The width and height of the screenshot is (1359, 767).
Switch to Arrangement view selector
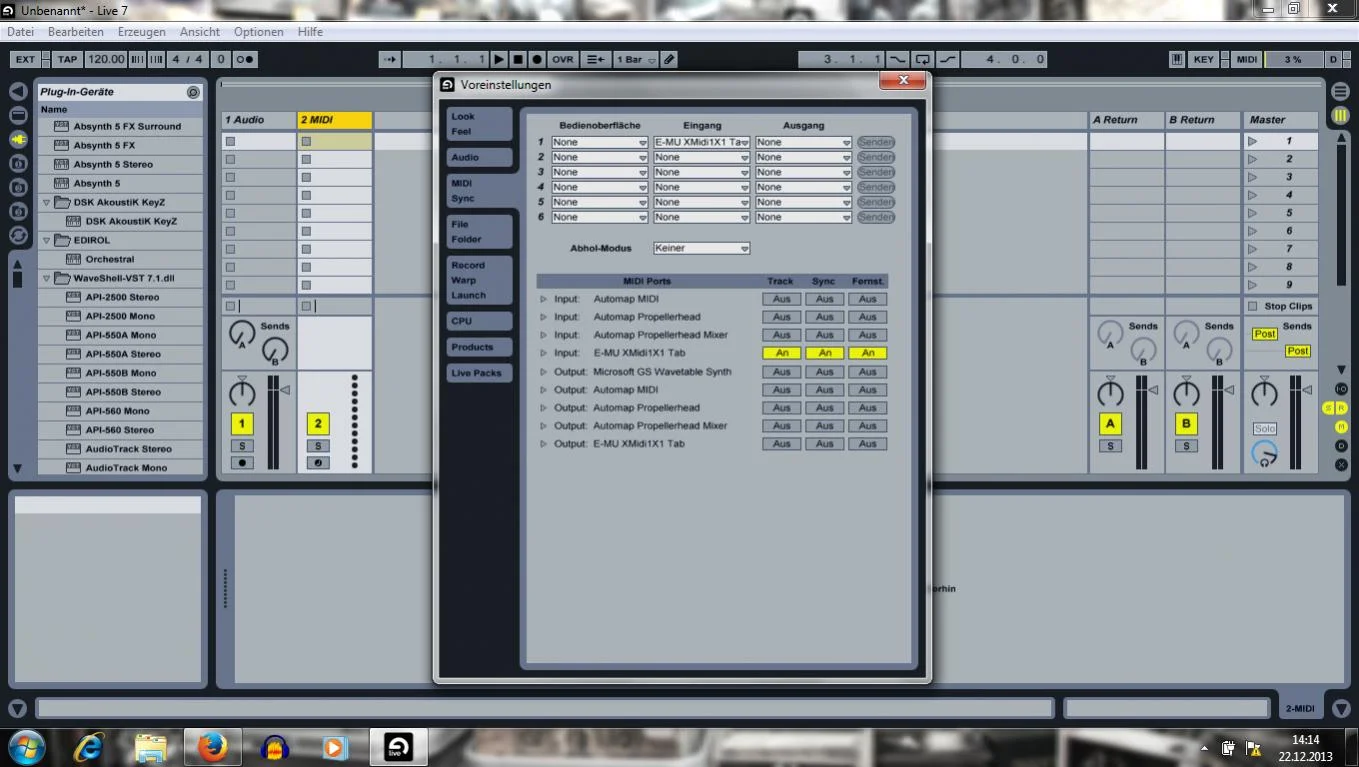tap(1341, 92)
